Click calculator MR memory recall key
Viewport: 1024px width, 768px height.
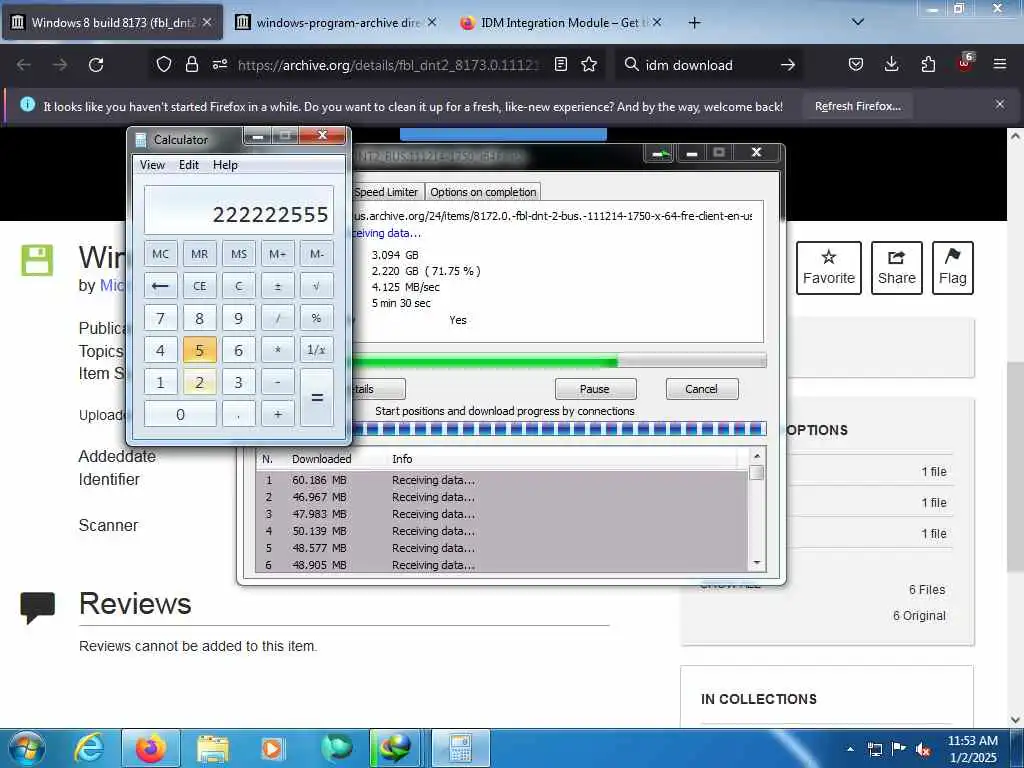click(200, 254)
